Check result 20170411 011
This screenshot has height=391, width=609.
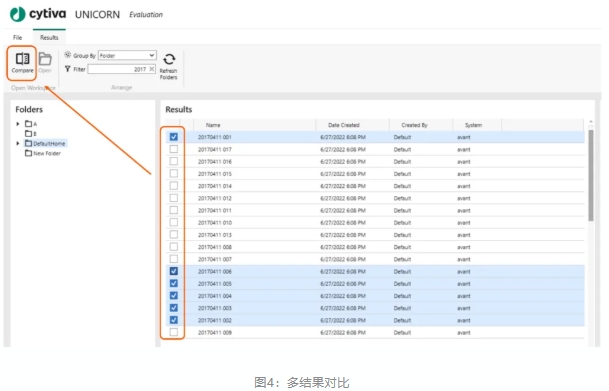174,210
